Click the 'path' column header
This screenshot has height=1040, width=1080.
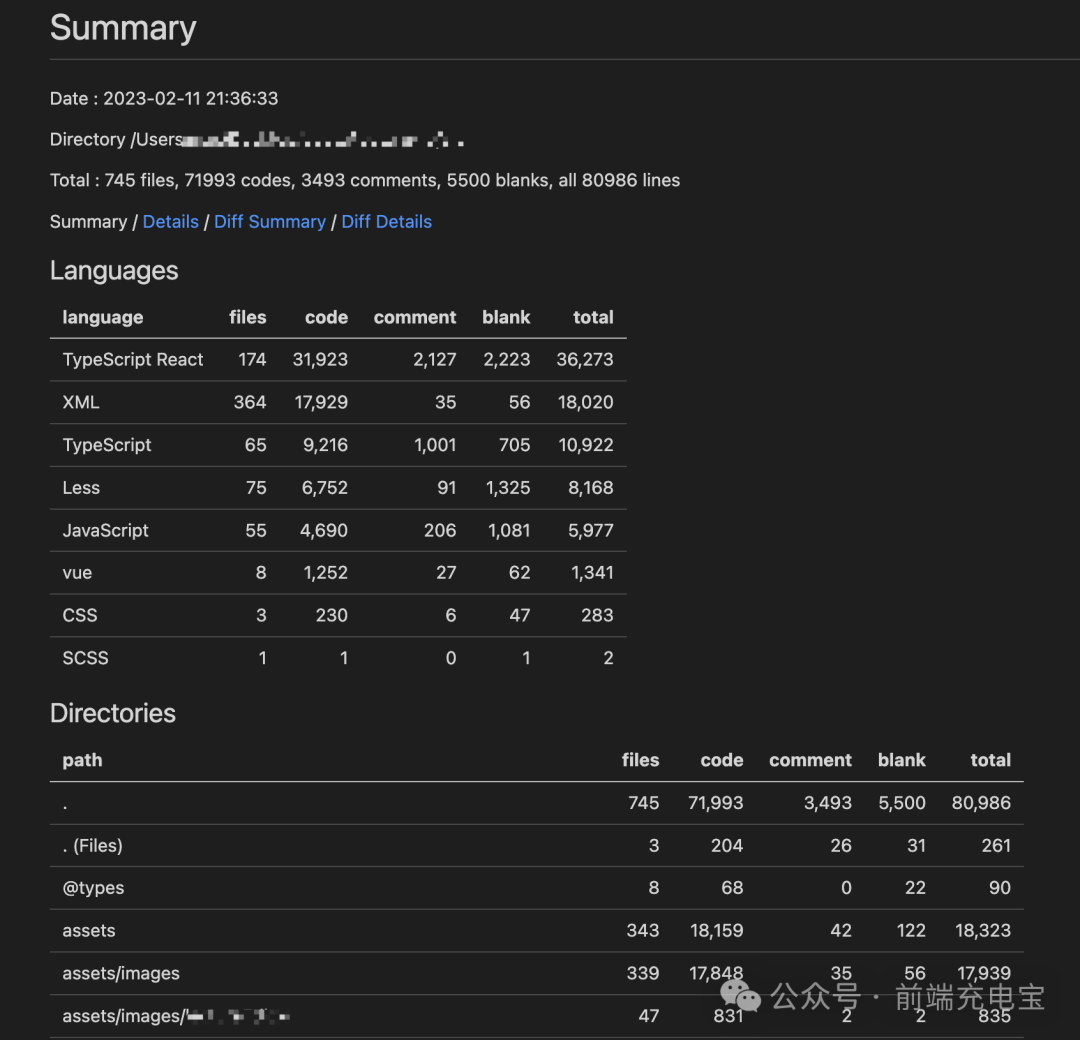[x=82, y=760]
